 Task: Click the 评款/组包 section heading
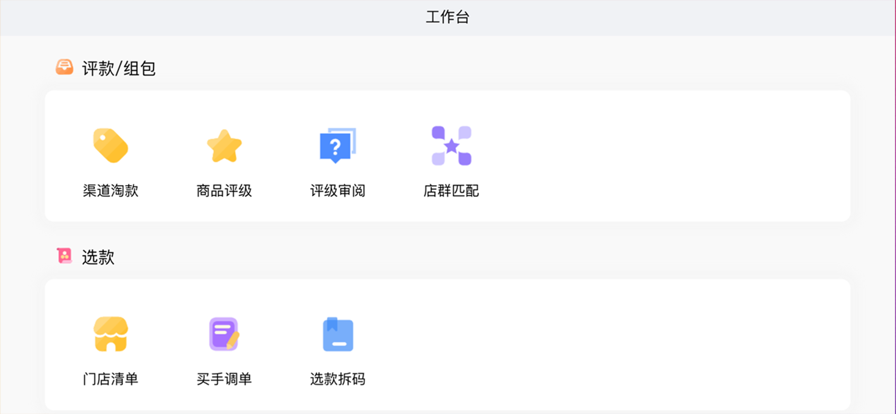pyautogui.click(x=119, y=69)
